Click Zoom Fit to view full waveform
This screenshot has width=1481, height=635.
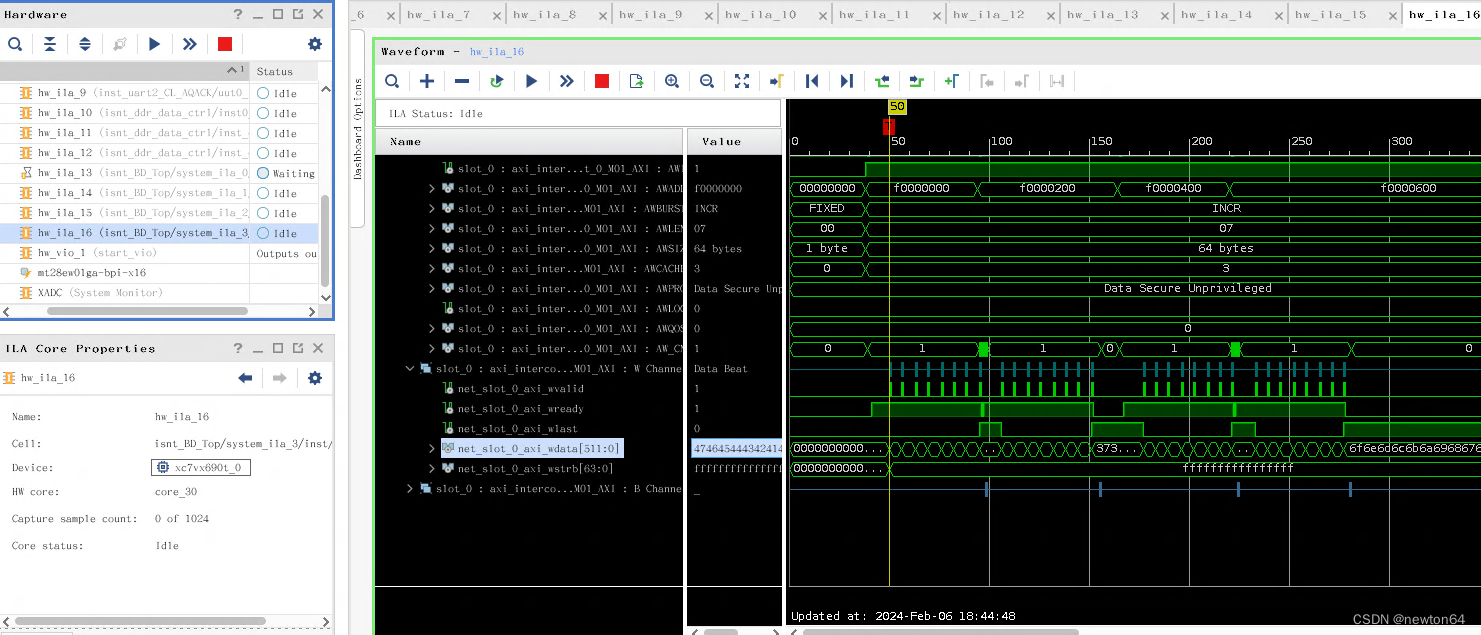tap(742, 81)
